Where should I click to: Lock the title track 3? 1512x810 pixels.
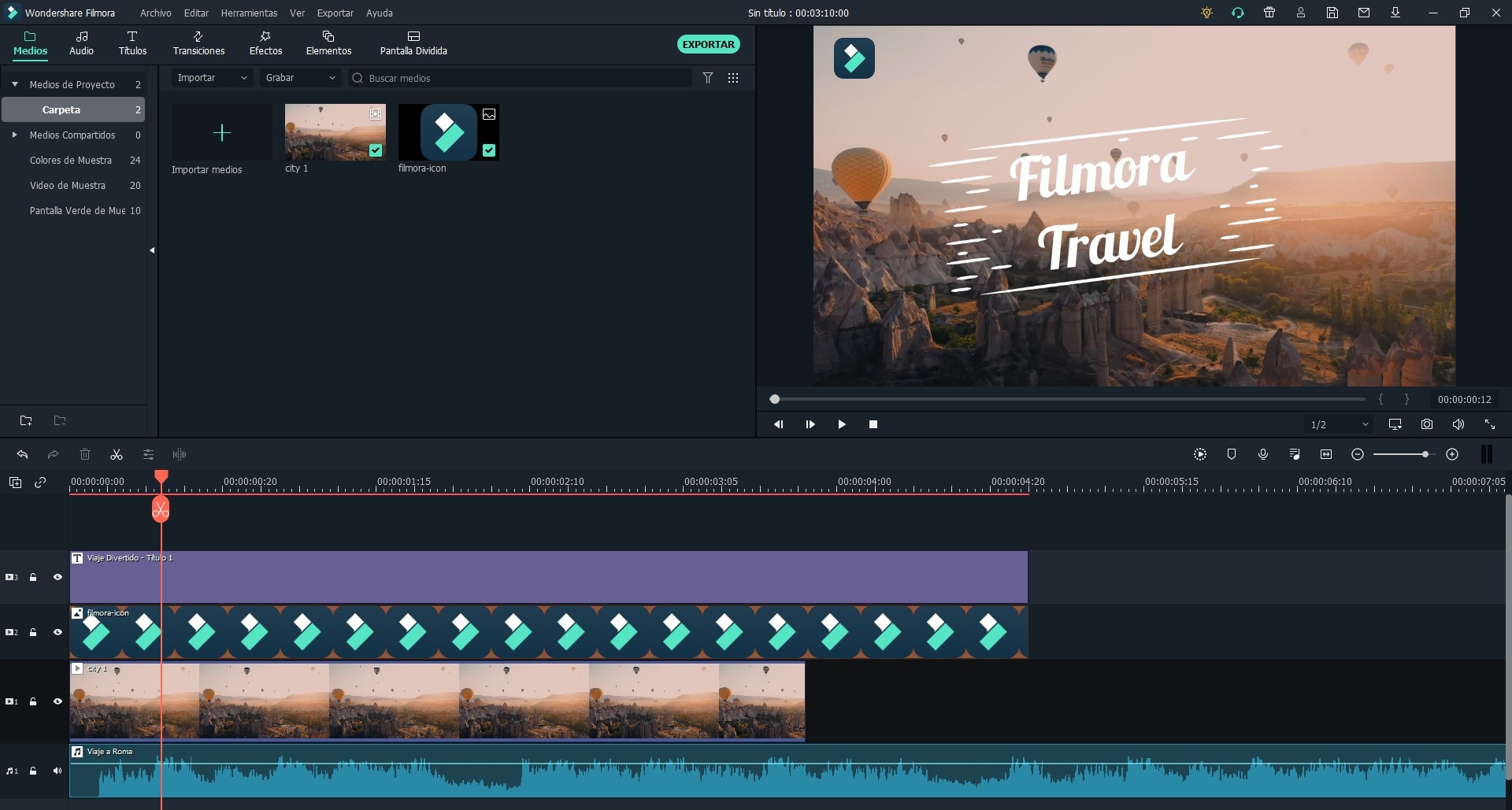pyautogui.click(x=33, y=577)
